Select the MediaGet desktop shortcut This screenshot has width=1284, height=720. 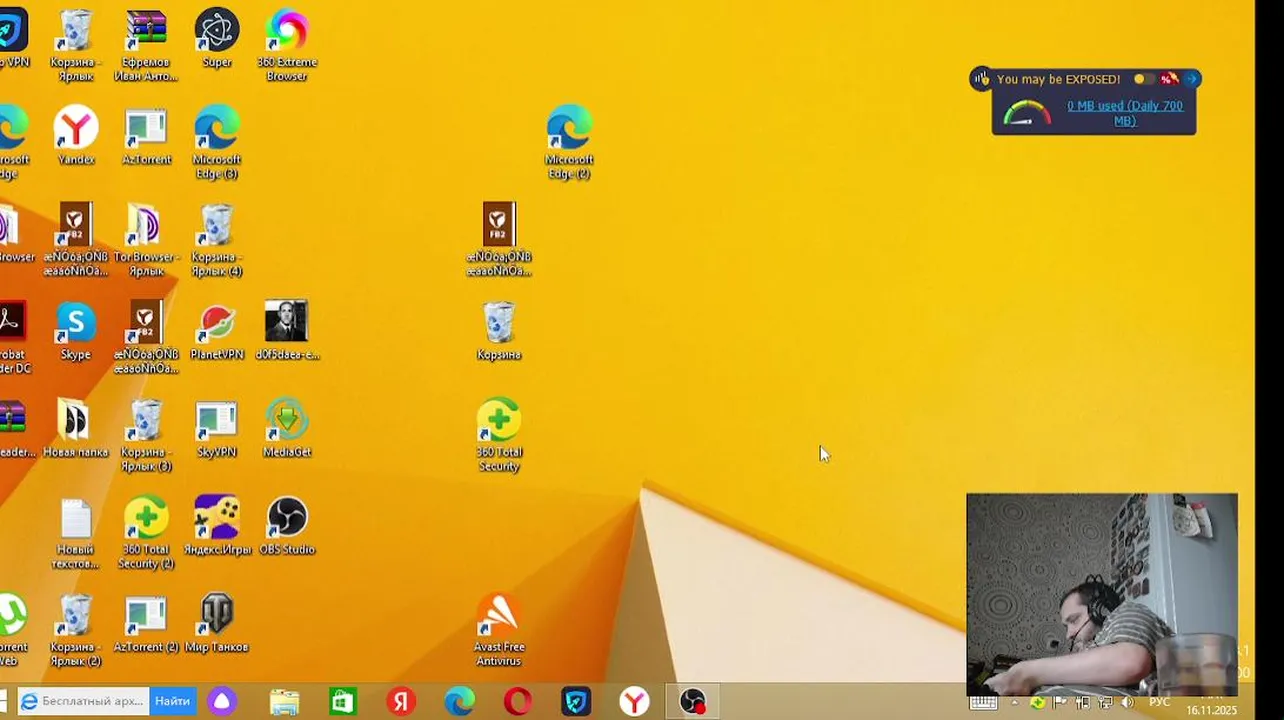[287, 428]
